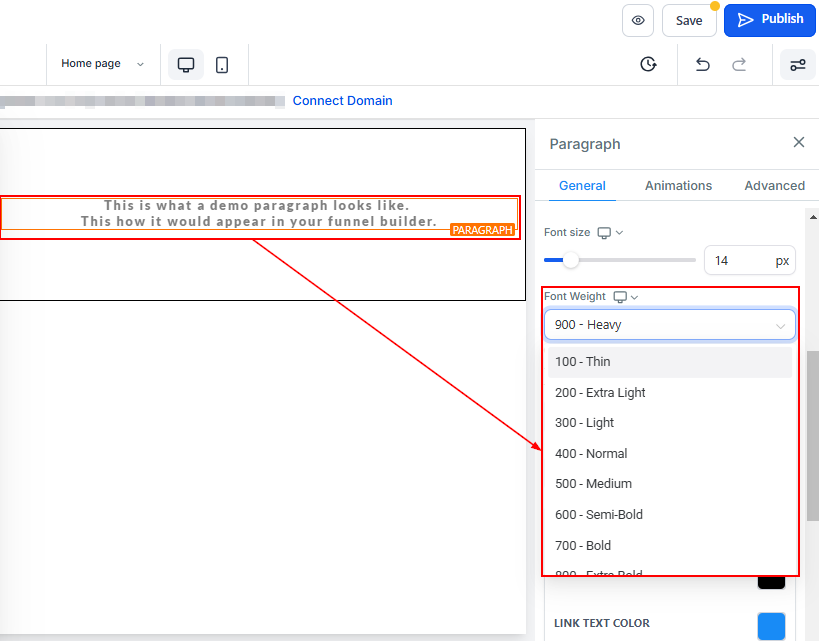The image size is (819, 641).
Task: Open the settings sliders icon
Action: point(797,64)
